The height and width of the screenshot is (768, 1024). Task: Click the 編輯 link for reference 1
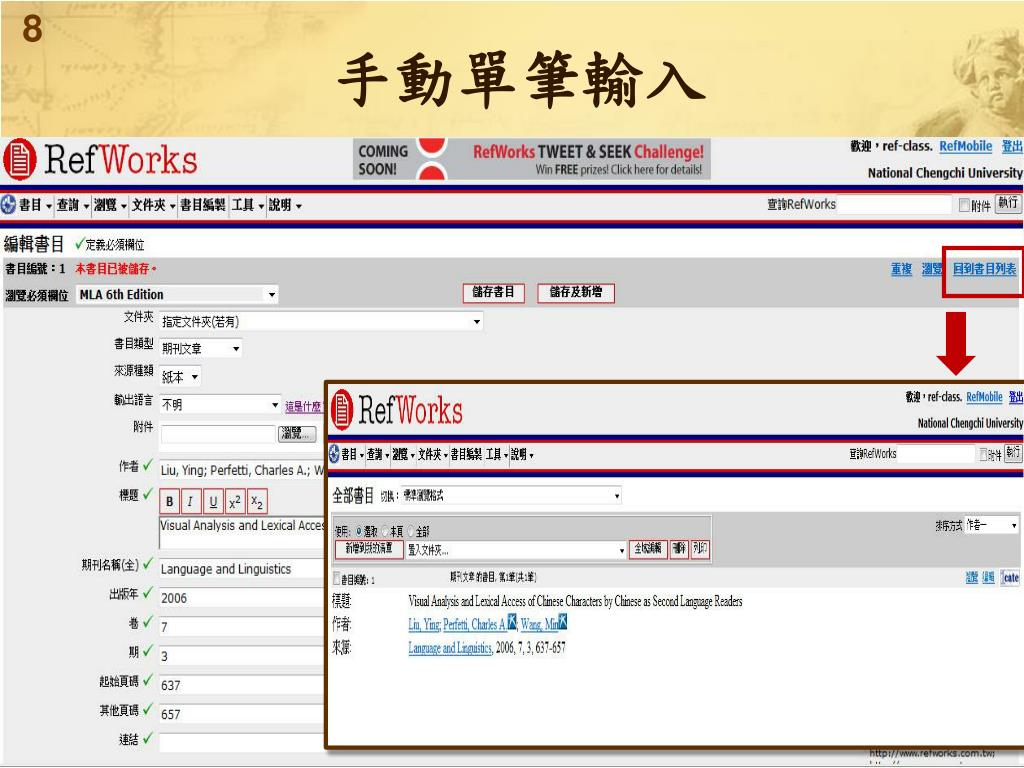coord(988,577)
